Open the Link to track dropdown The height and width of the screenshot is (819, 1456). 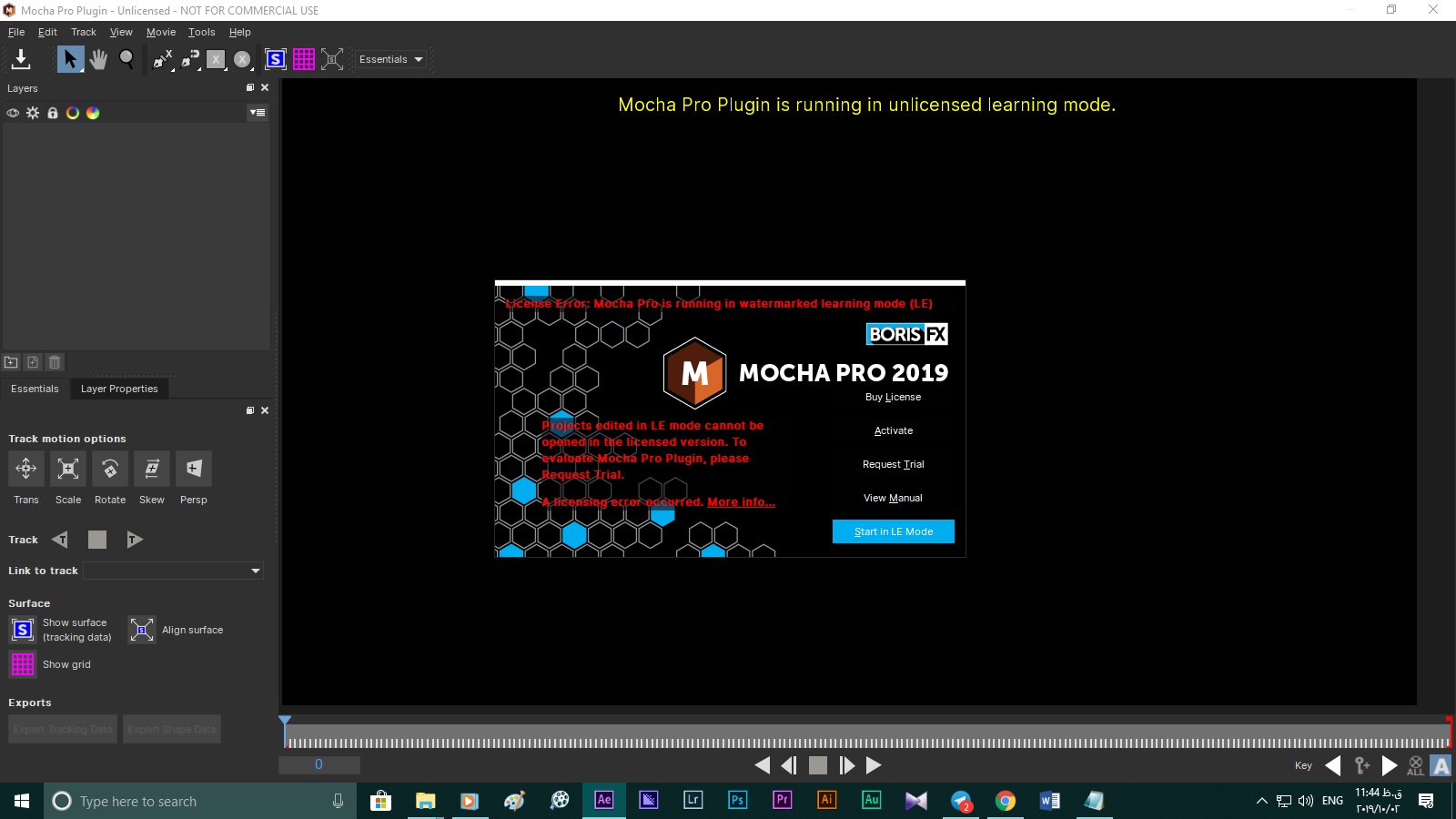click(174, 571)
